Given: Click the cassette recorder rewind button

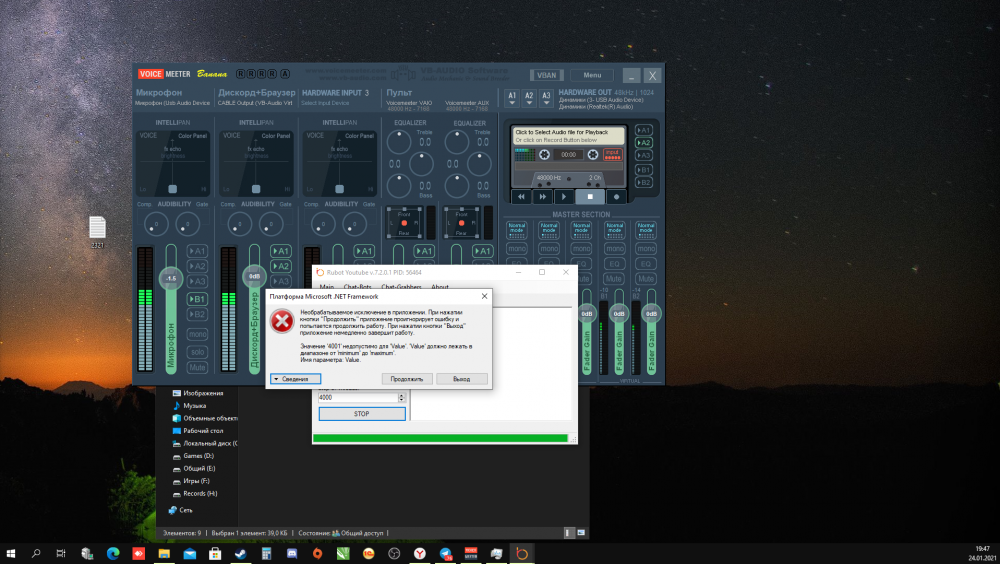Looking at the screenshot, I should click(x=521, y=197).
